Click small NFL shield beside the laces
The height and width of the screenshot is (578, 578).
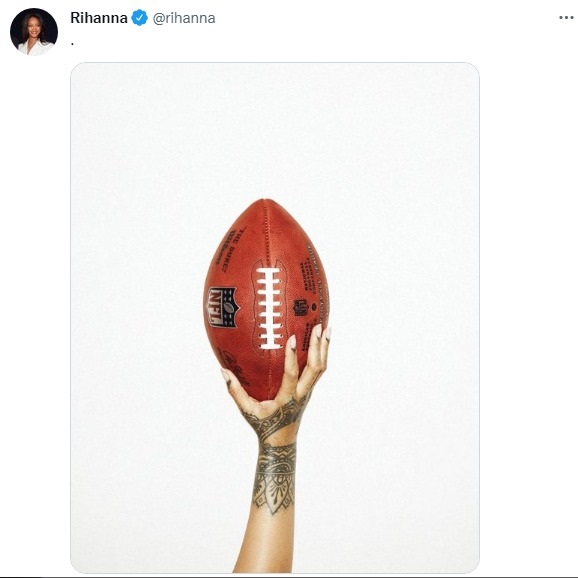click(300, 307)
